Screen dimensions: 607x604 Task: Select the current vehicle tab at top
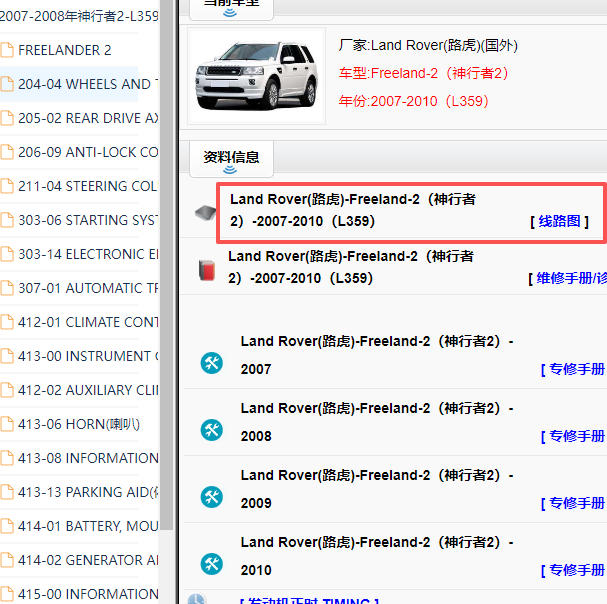pyautogui.click(x=231, y=9)
